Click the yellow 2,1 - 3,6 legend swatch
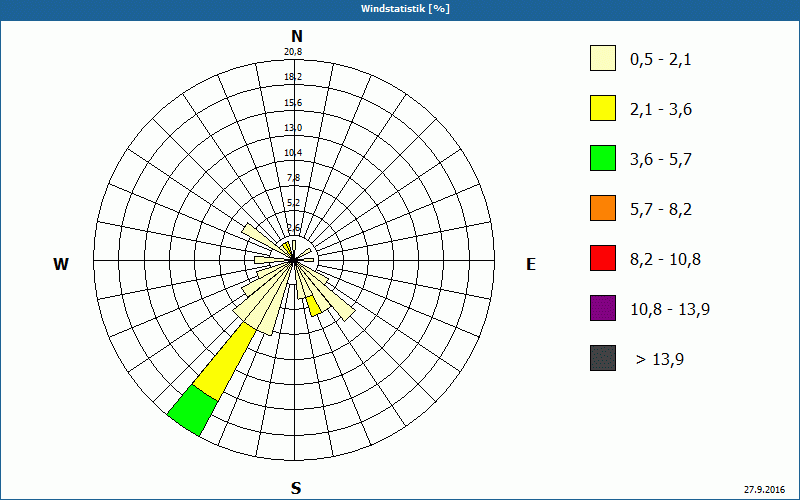 click(x=603, y=108)
